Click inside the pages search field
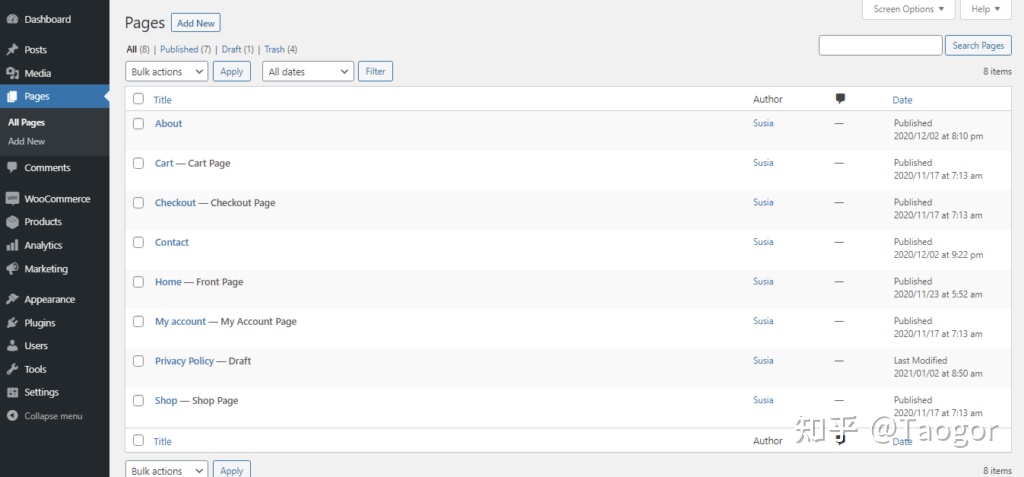 (x=880, y=45)
